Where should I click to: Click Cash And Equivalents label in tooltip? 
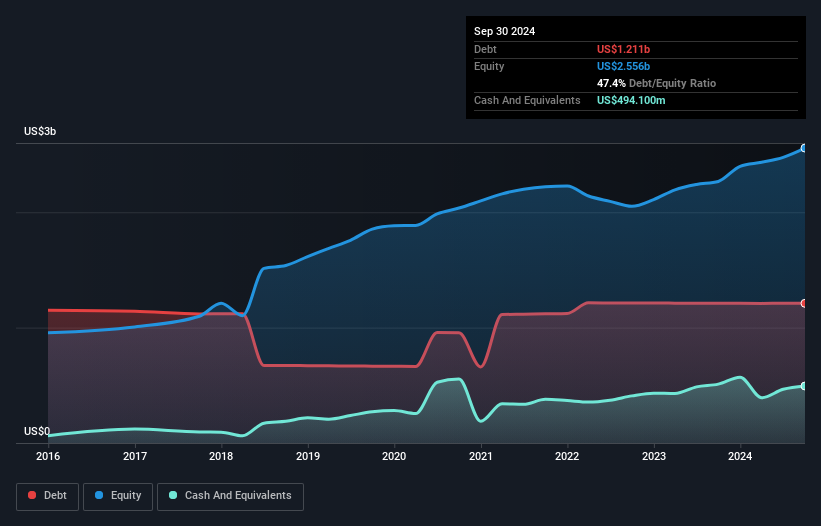tap(527, 100)
